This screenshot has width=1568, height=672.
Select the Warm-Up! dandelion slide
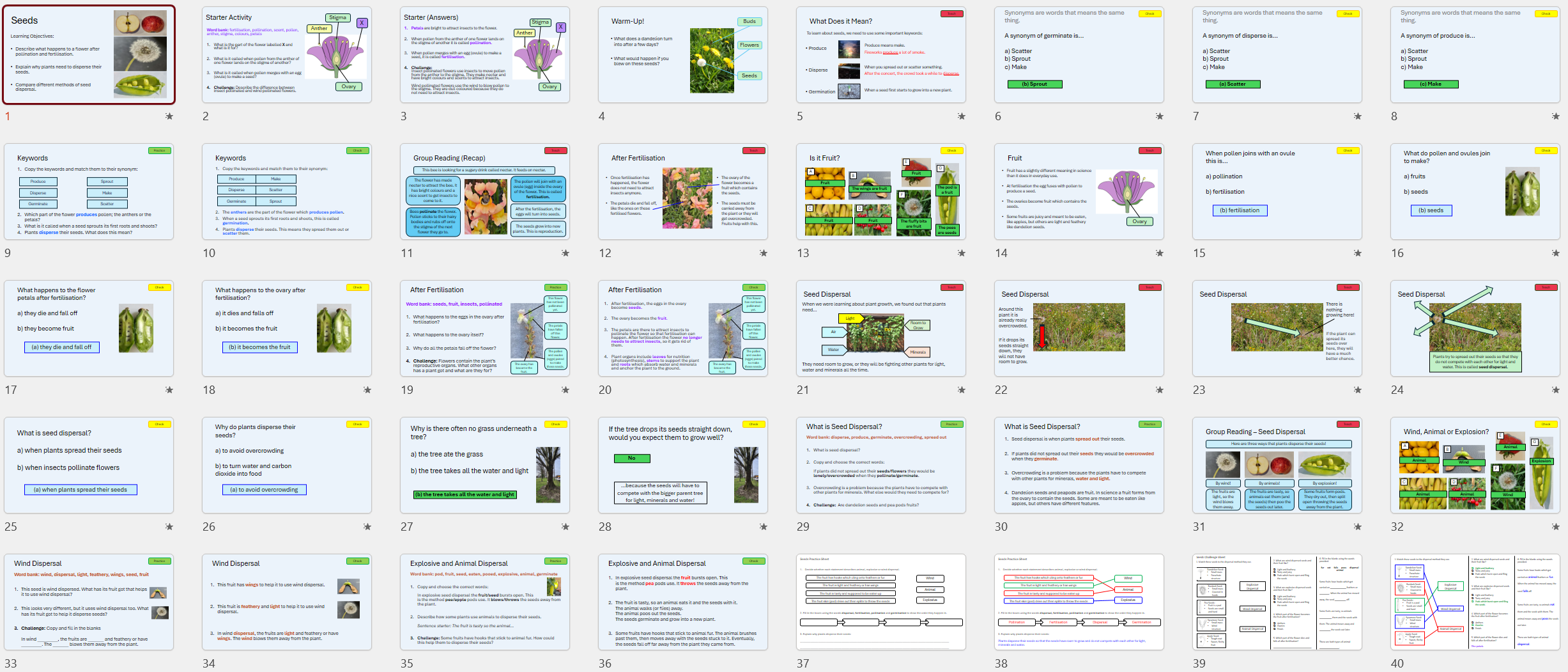683,55
